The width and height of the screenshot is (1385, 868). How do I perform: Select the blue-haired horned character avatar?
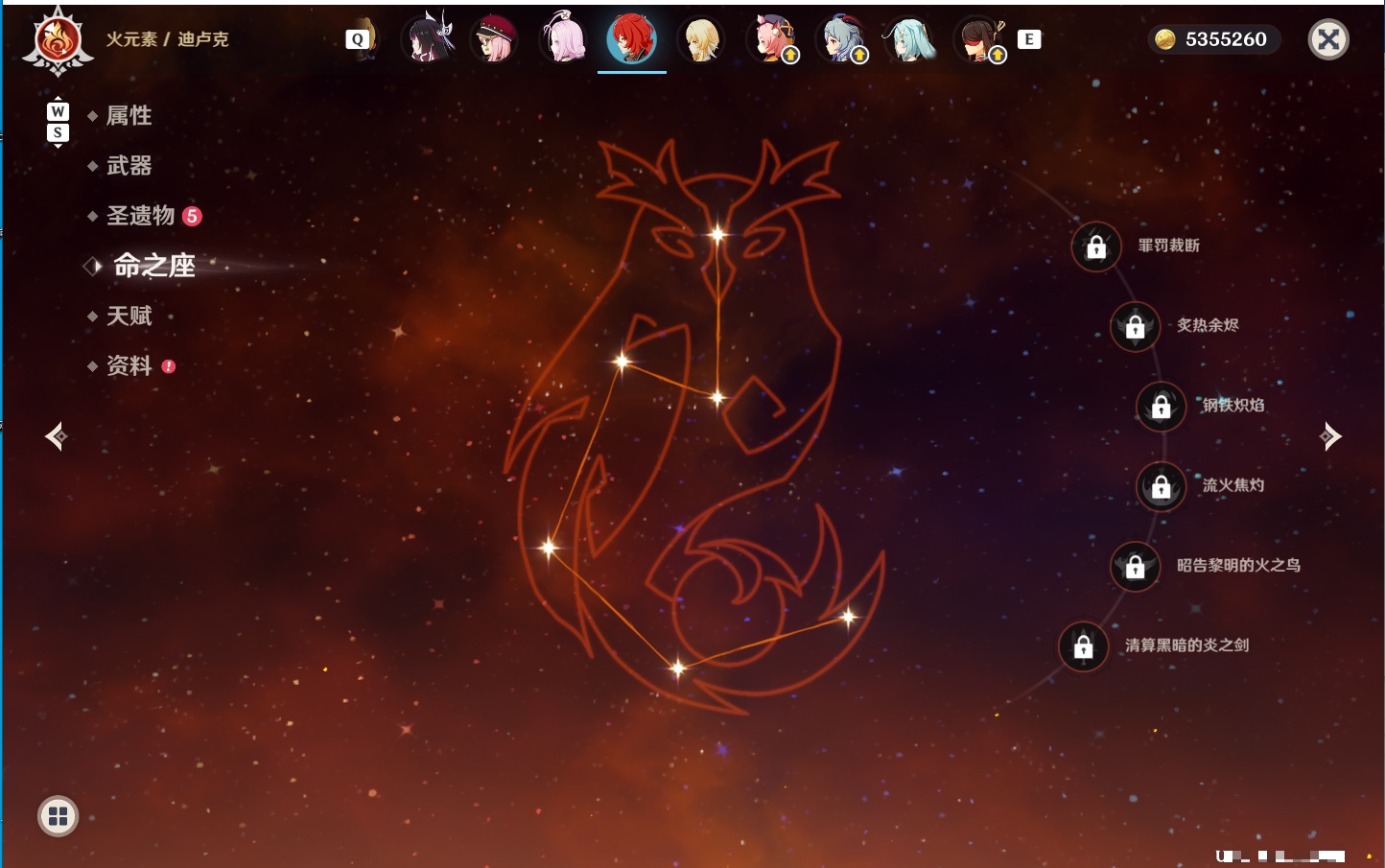[841, 39]
